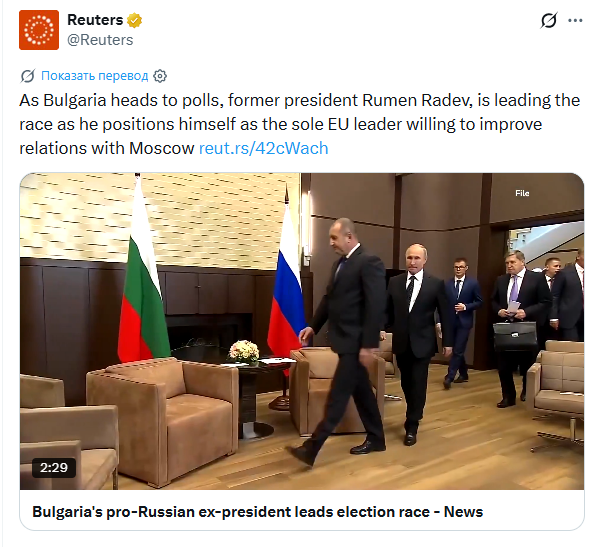The height and width of the screenshot is (547, 596).
Task: Open the @Reuters handle
Action: [x=100, y=40]
